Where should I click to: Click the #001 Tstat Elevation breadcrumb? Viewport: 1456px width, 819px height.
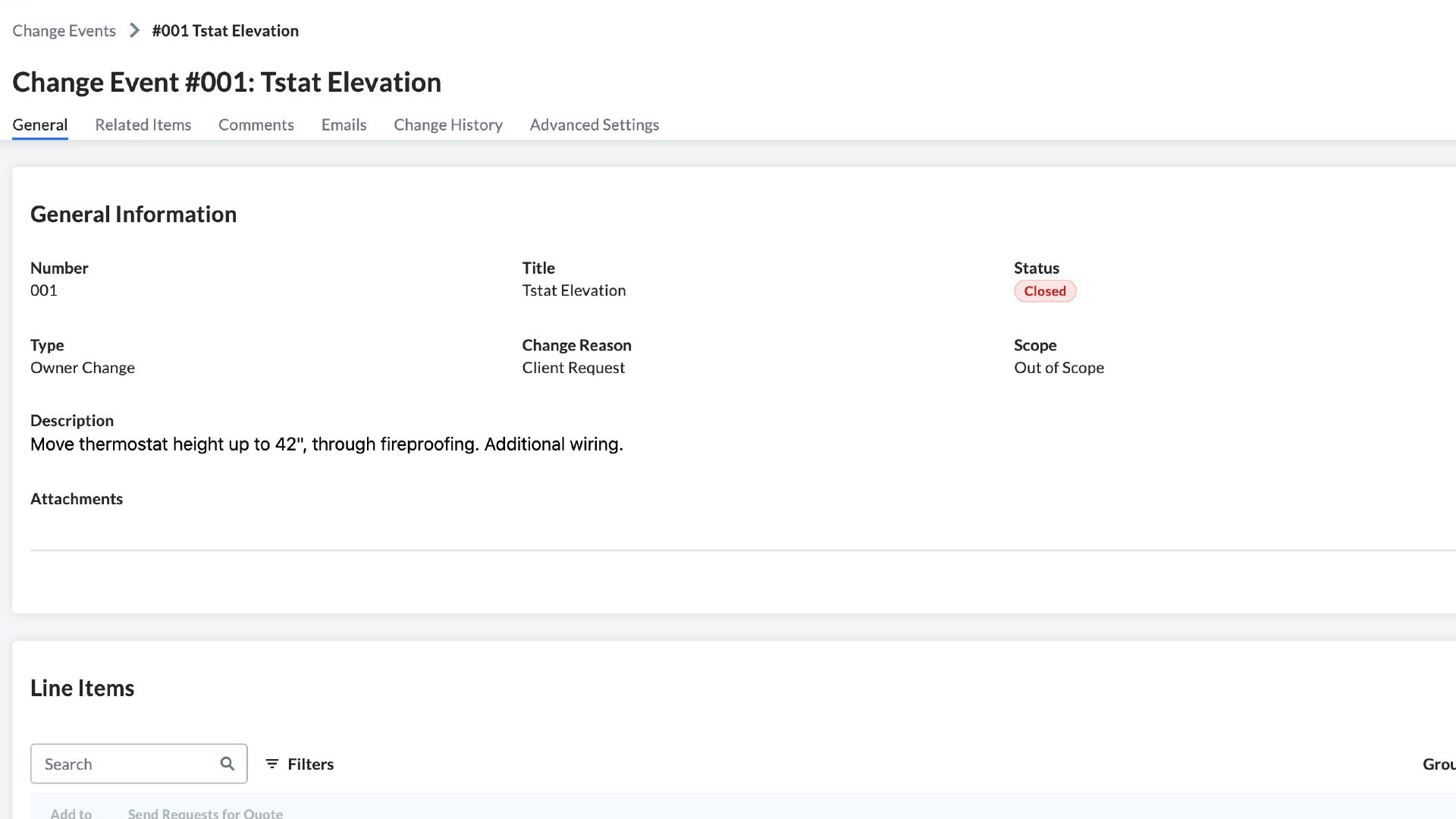click(x=225, y=30)
